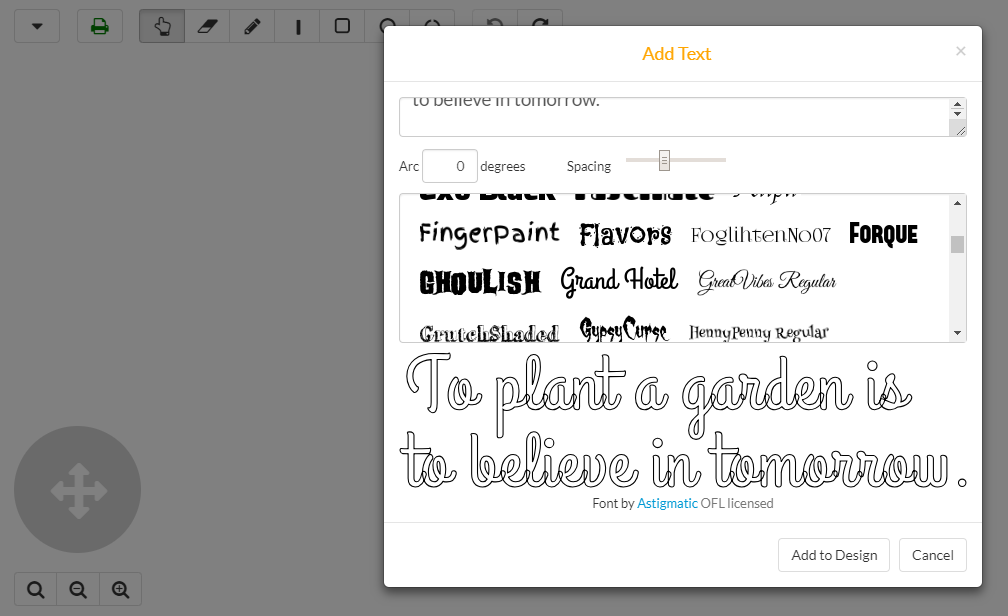Screen dimensions: 1008x616
Task: Select the Rectangle shape tool
Action: coord(341,26)
